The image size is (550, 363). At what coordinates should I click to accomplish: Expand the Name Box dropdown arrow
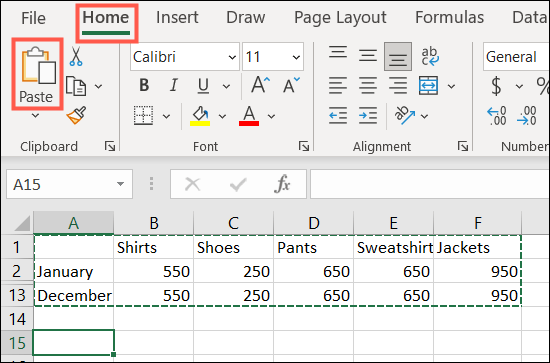click(120, 184)
